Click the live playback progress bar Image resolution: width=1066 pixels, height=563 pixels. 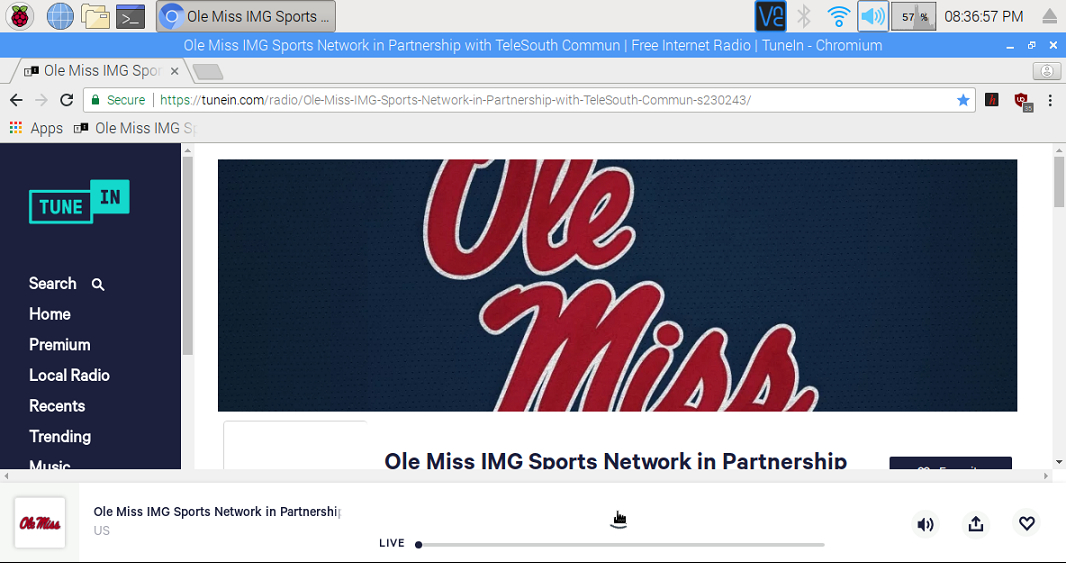coord(620,545)
